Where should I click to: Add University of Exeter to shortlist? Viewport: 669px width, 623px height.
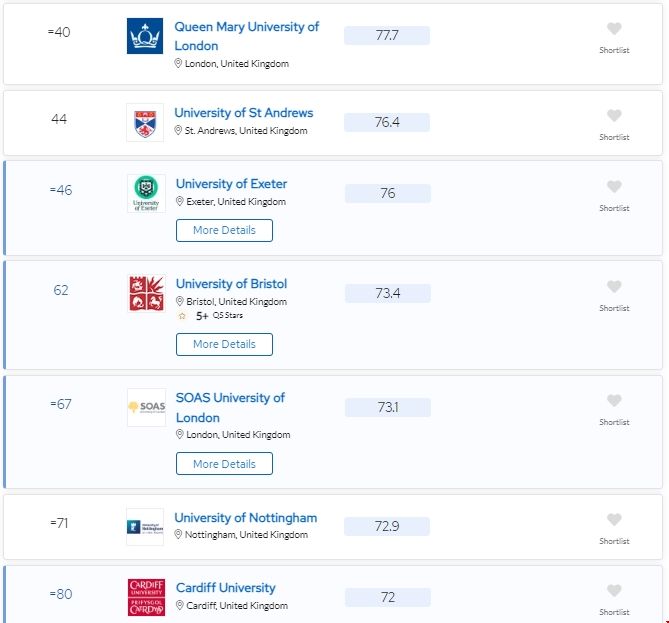coord(614,187)
